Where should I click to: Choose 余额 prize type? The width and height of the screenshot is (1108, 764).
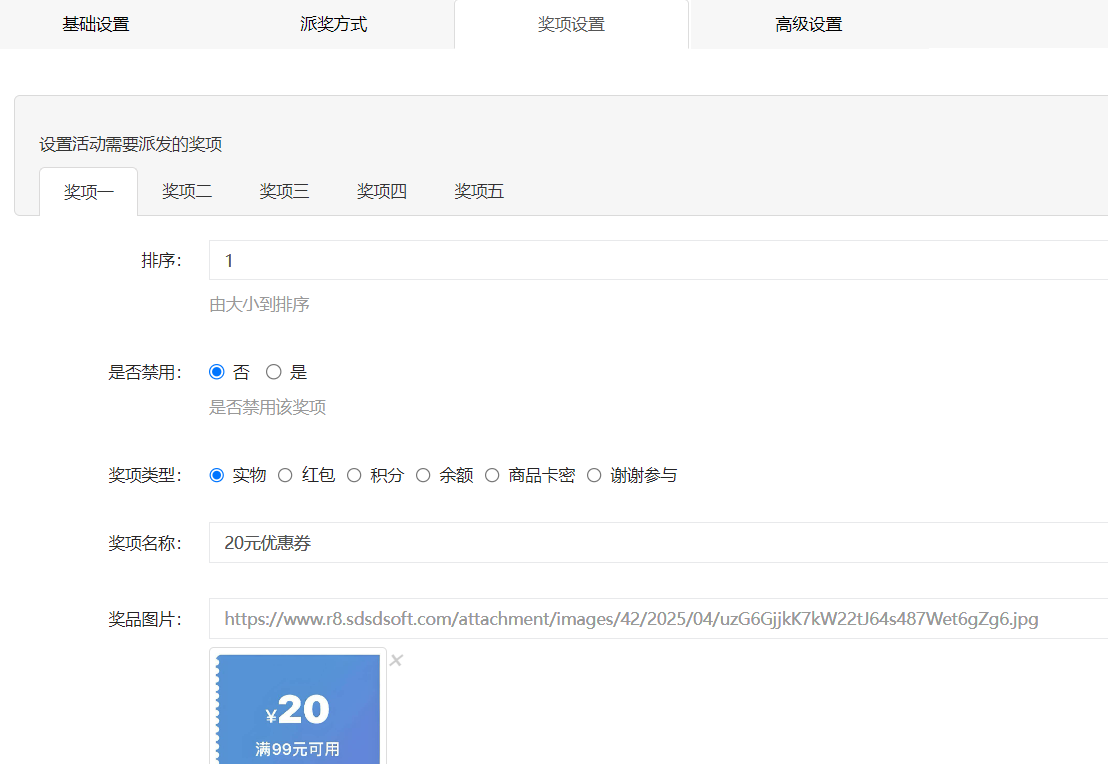(x=423, y=475)
